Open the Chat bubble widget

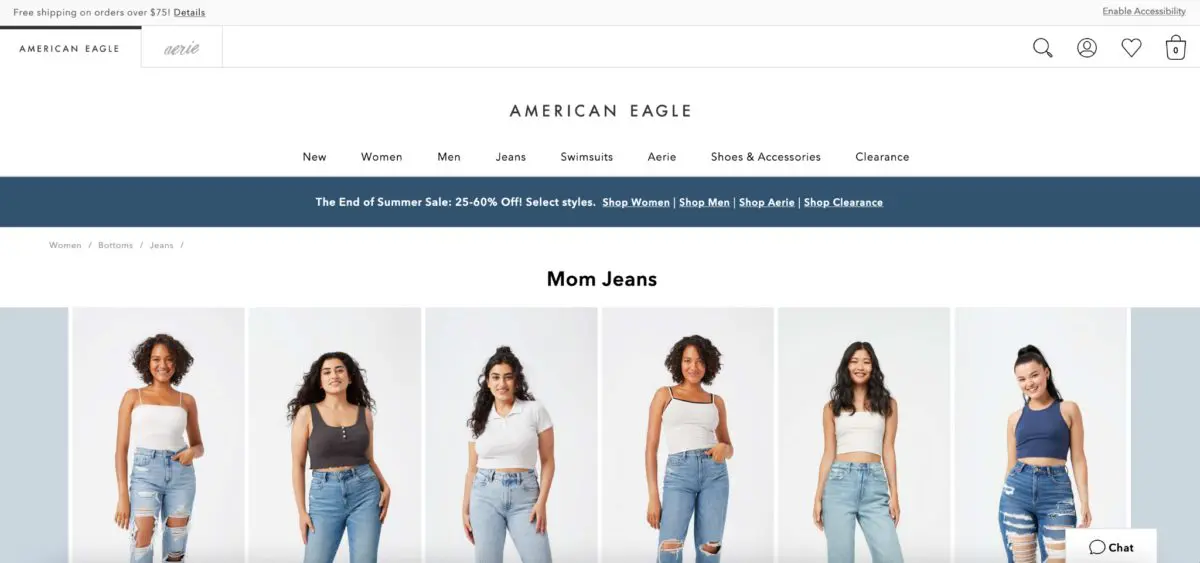coord(1111,547)
